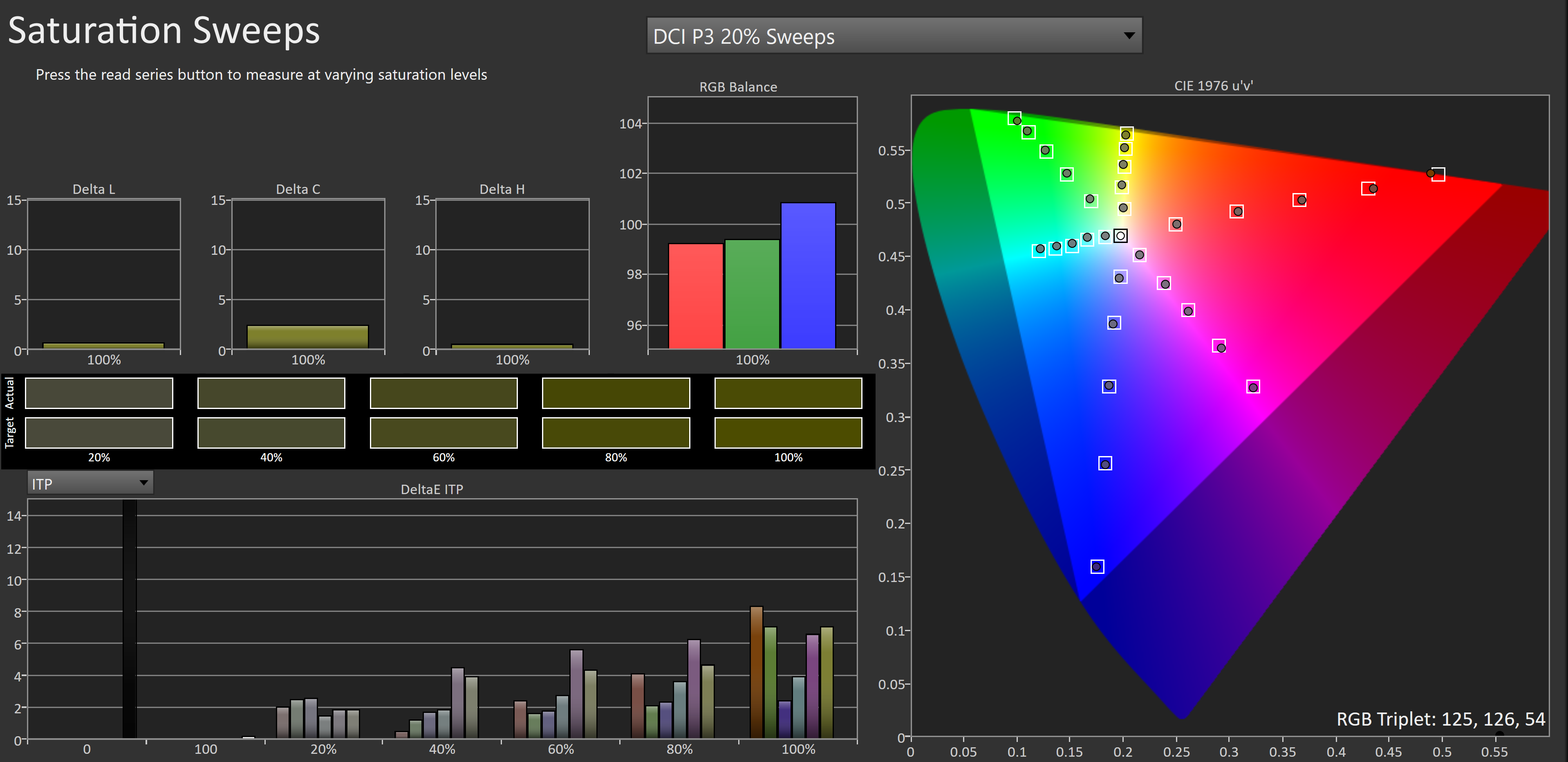Click the sweeps dropdown arrow button

pos(1129,36)
